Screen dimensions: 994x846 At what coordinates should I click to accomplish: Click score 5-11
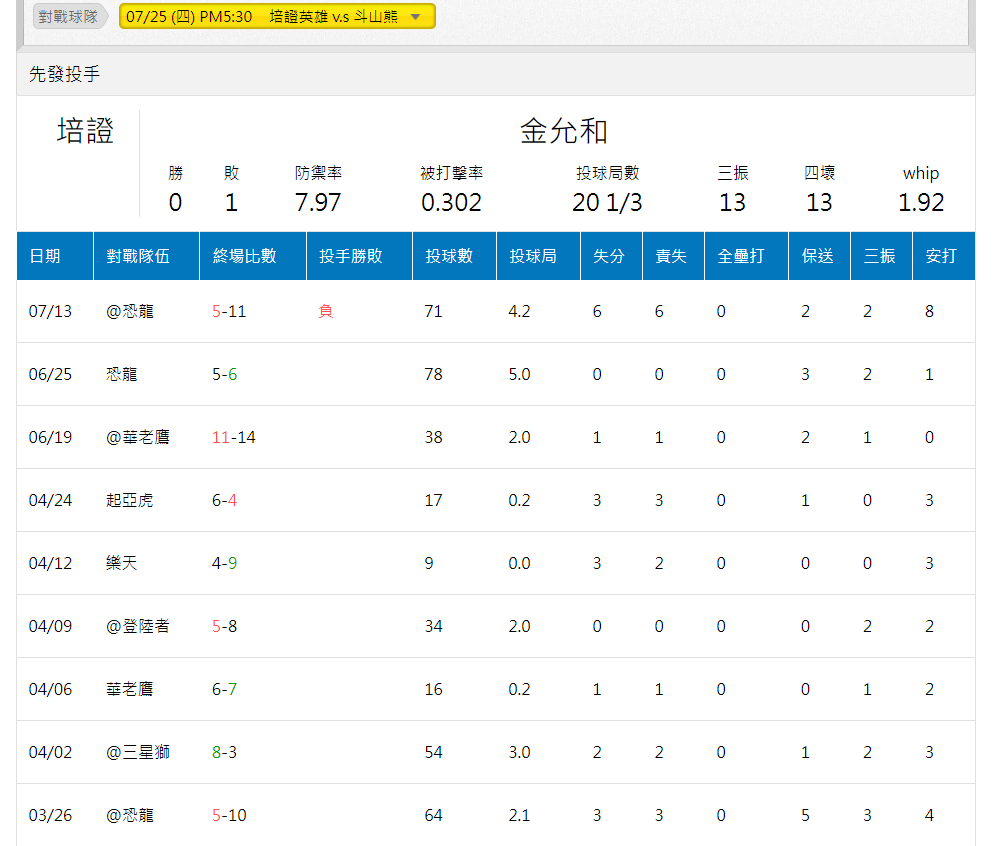point(229,311)
